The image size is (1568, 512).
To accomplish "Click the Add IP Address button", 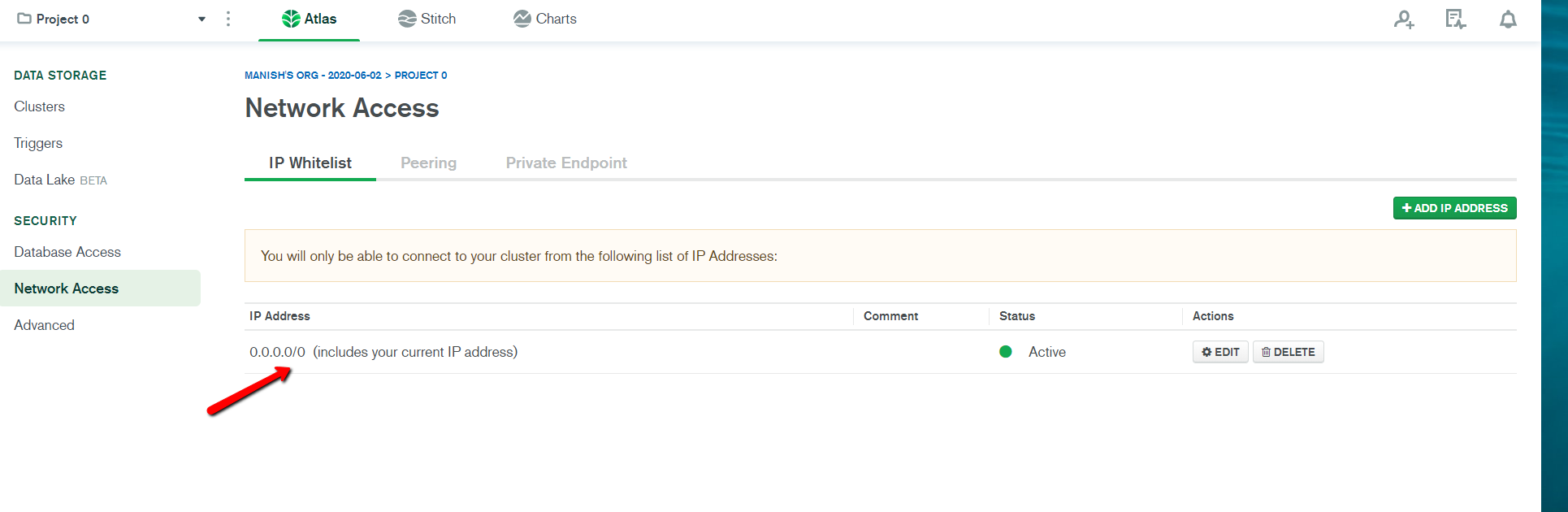I will coord(1454,208).
